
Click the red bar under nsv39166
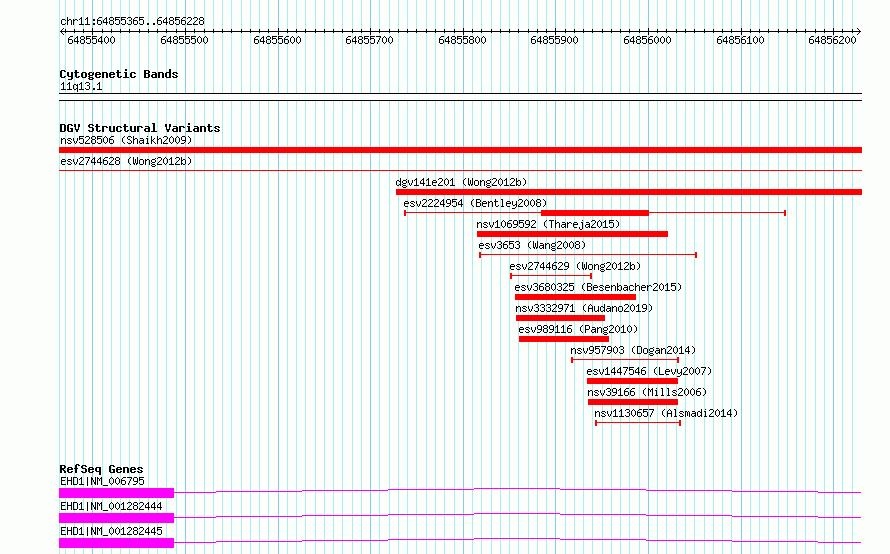[x=633, y=402]
